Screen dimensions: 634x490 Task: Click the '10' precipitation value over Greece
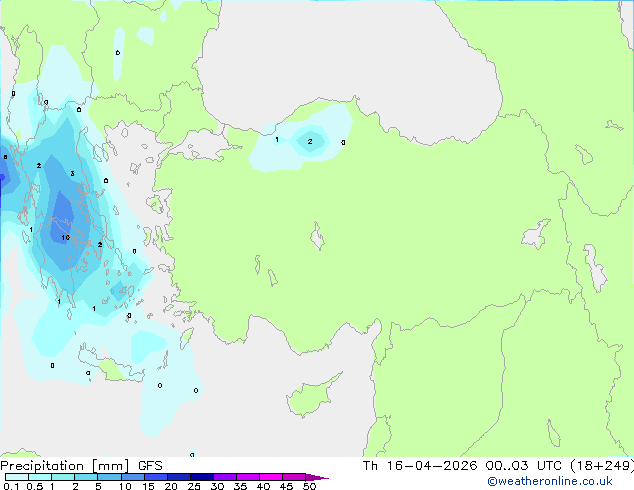[x=66, y=238]
